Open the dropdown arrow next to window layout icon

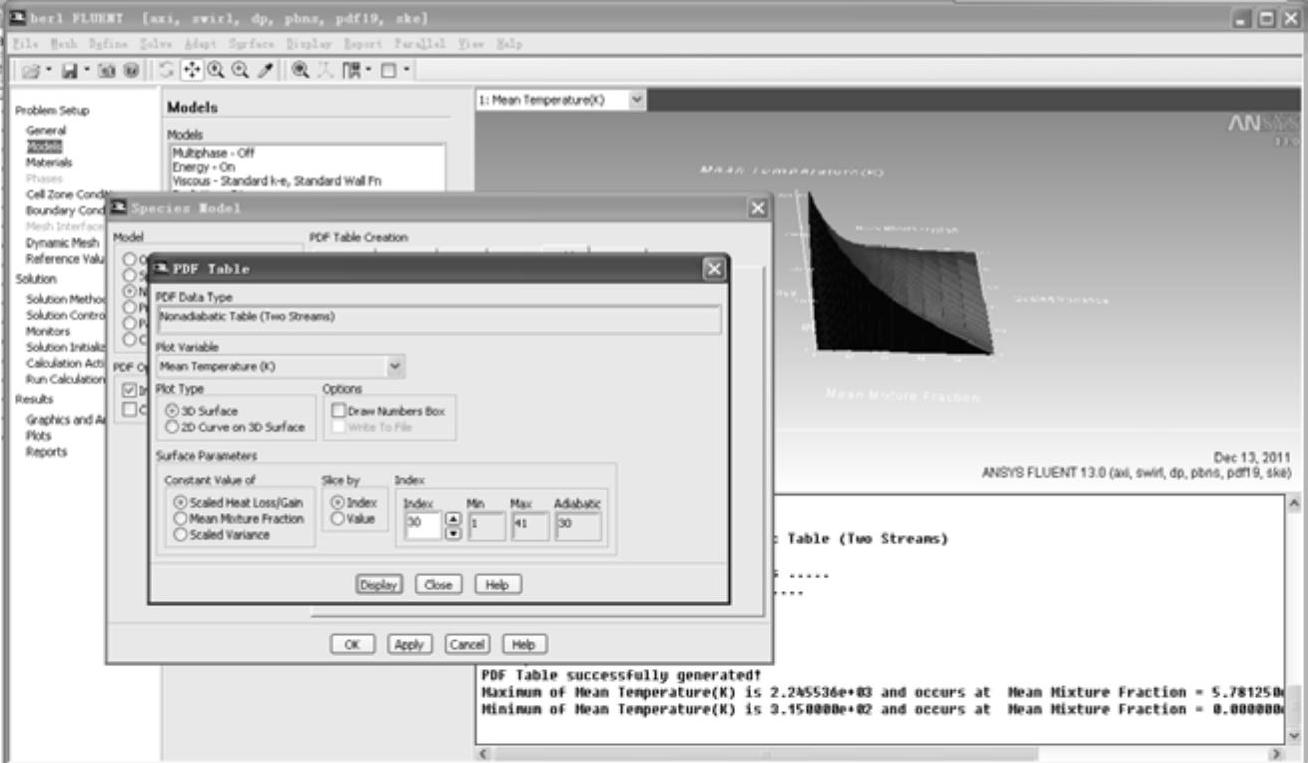tap(368, 70)
